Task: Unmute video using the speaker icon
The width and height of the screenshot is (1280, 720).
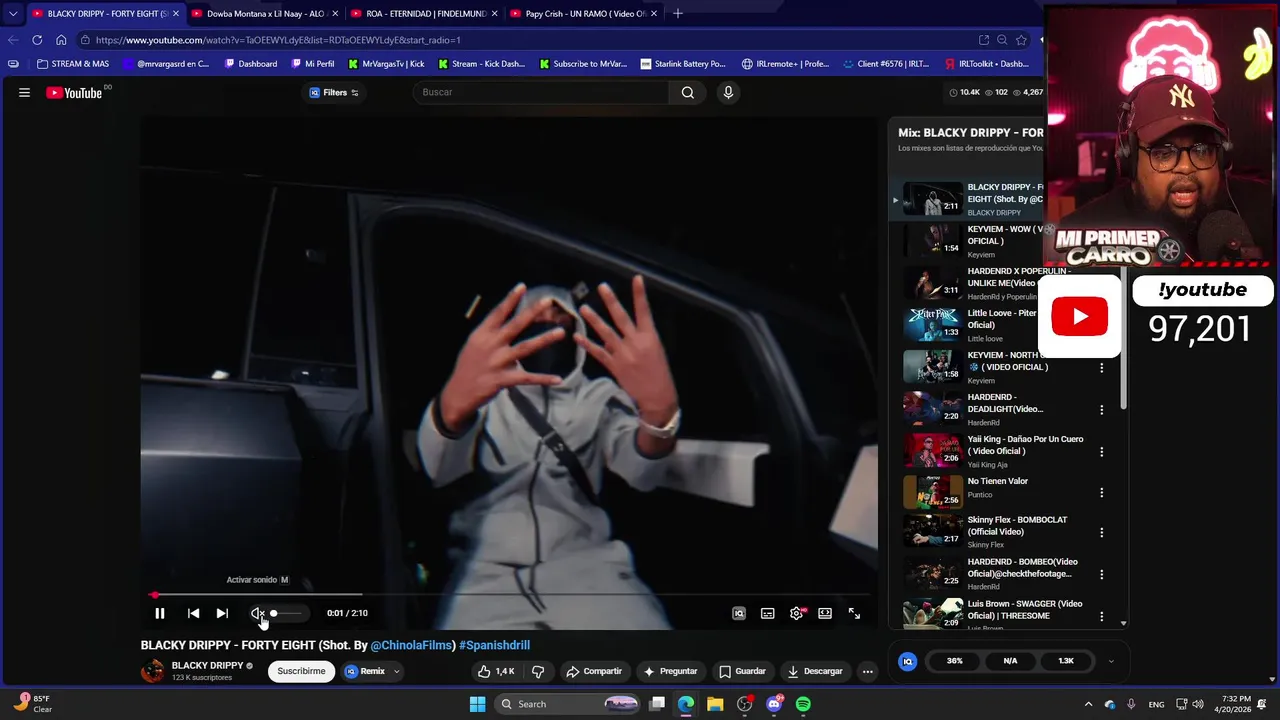Action: [257, 613]
